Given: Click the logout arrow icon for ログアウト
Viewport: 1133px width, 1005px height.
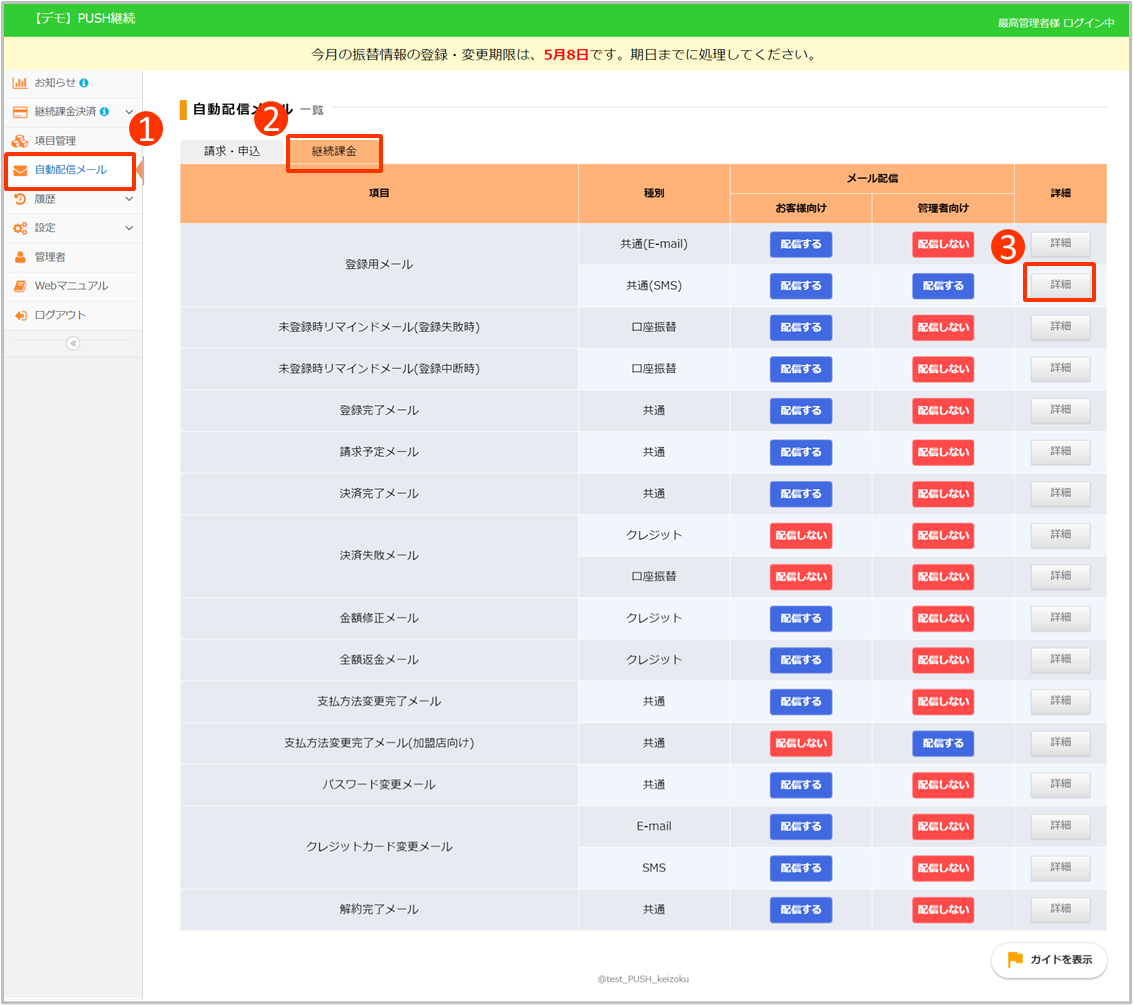Looking at the screenshot, I should click(20, 315).
